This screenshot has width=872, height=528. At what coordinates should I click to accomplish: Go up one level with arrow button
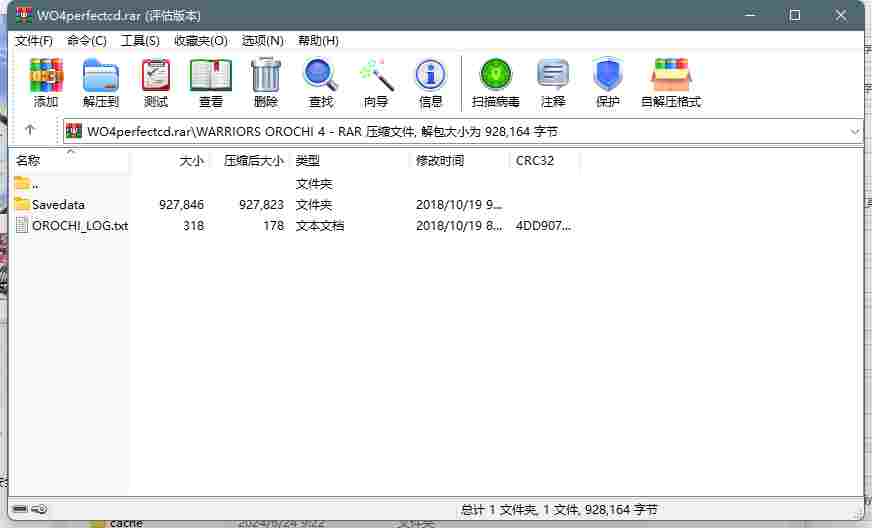[x=30, y=130]
